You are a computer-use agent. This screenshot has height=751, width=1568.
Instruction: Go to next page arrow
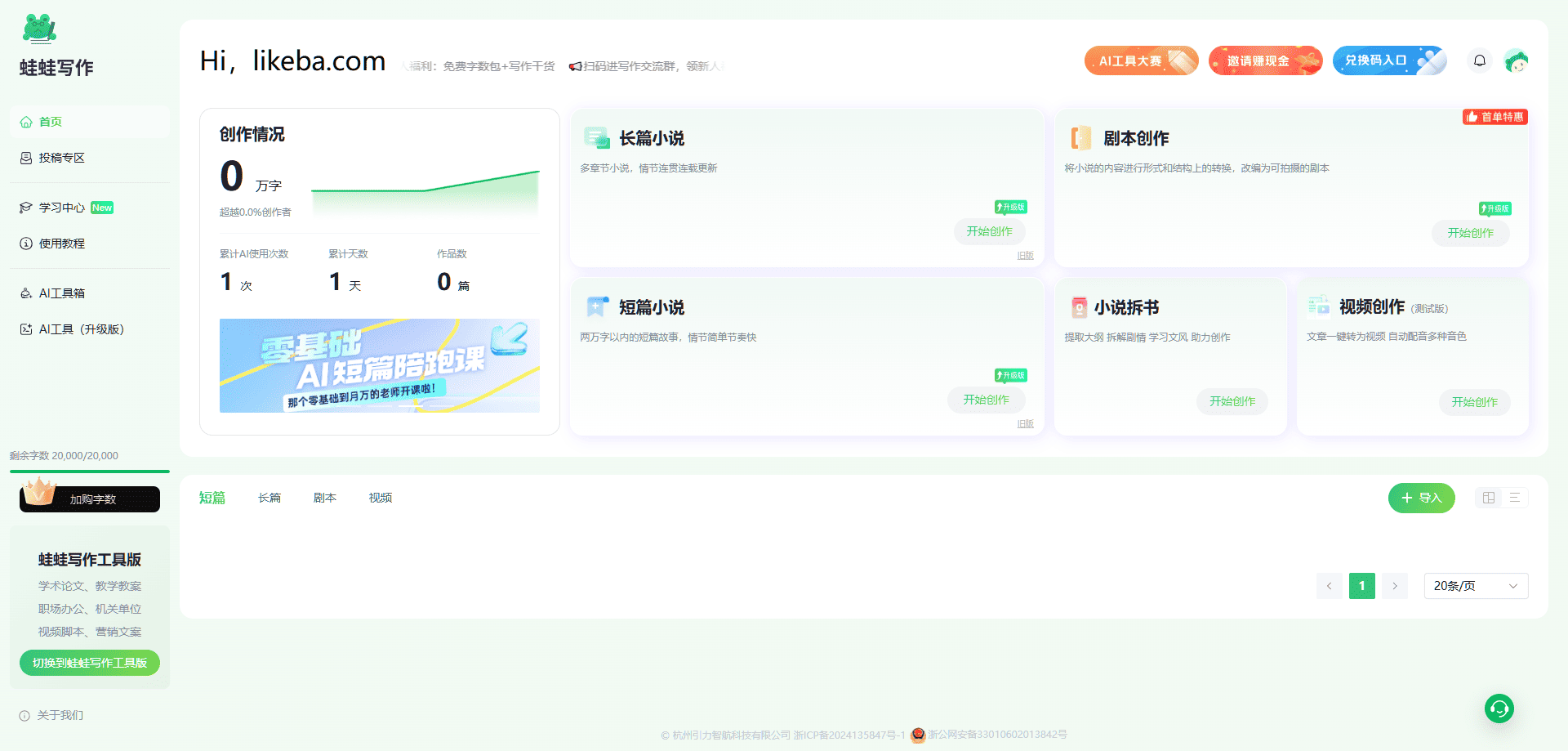click(x=1395, y=586)
